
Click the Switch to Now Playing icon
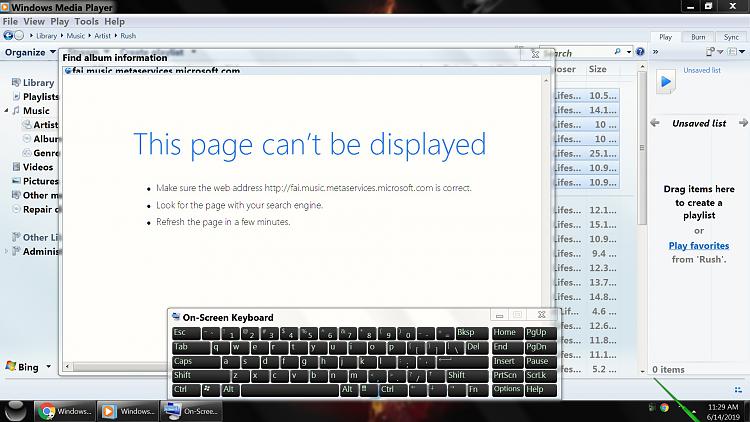click(x=738, y=390)
